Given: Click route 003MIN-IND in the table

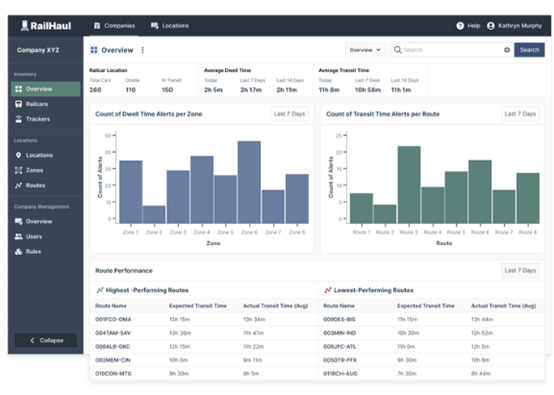Looking at the screenshot, I should [340, 333].
